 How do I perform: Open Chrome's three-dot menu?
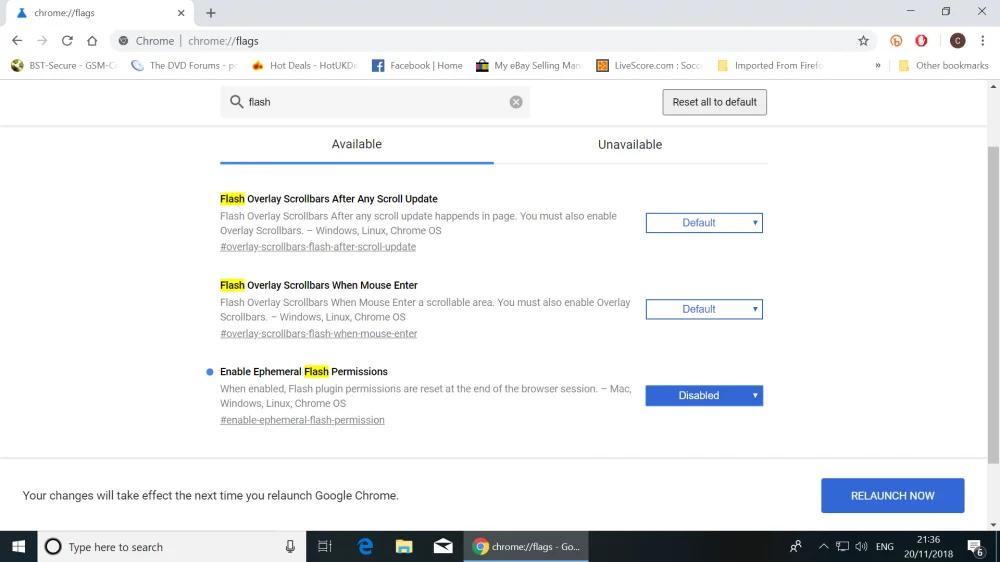click(x=983, y=41)
